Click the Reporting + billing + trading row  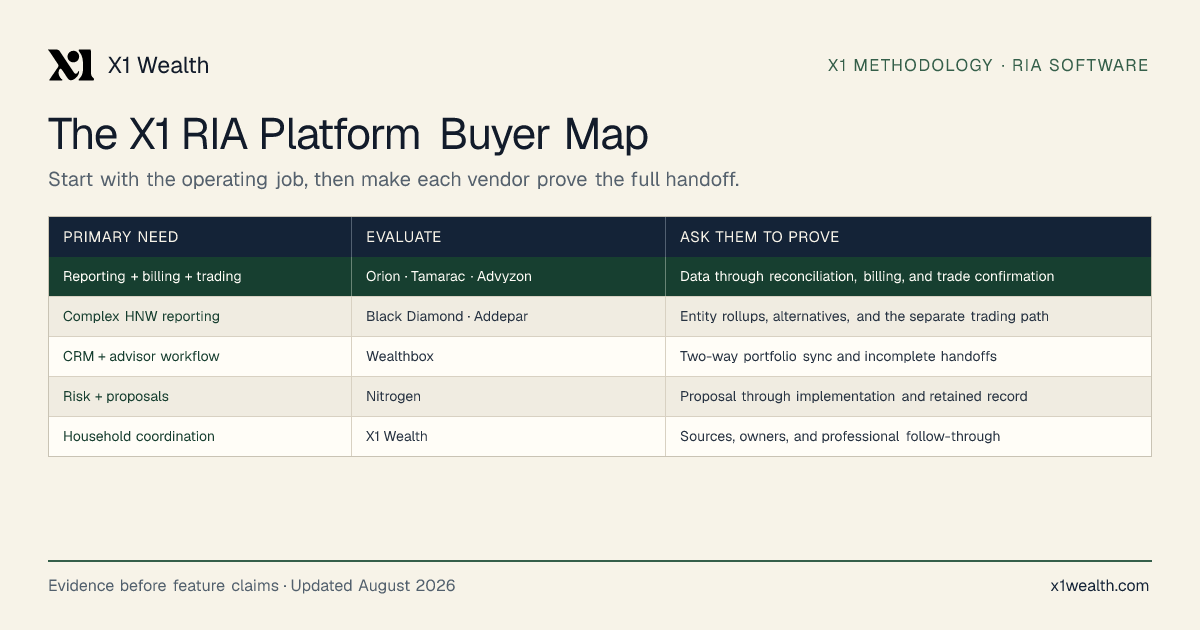coord(600,276)
